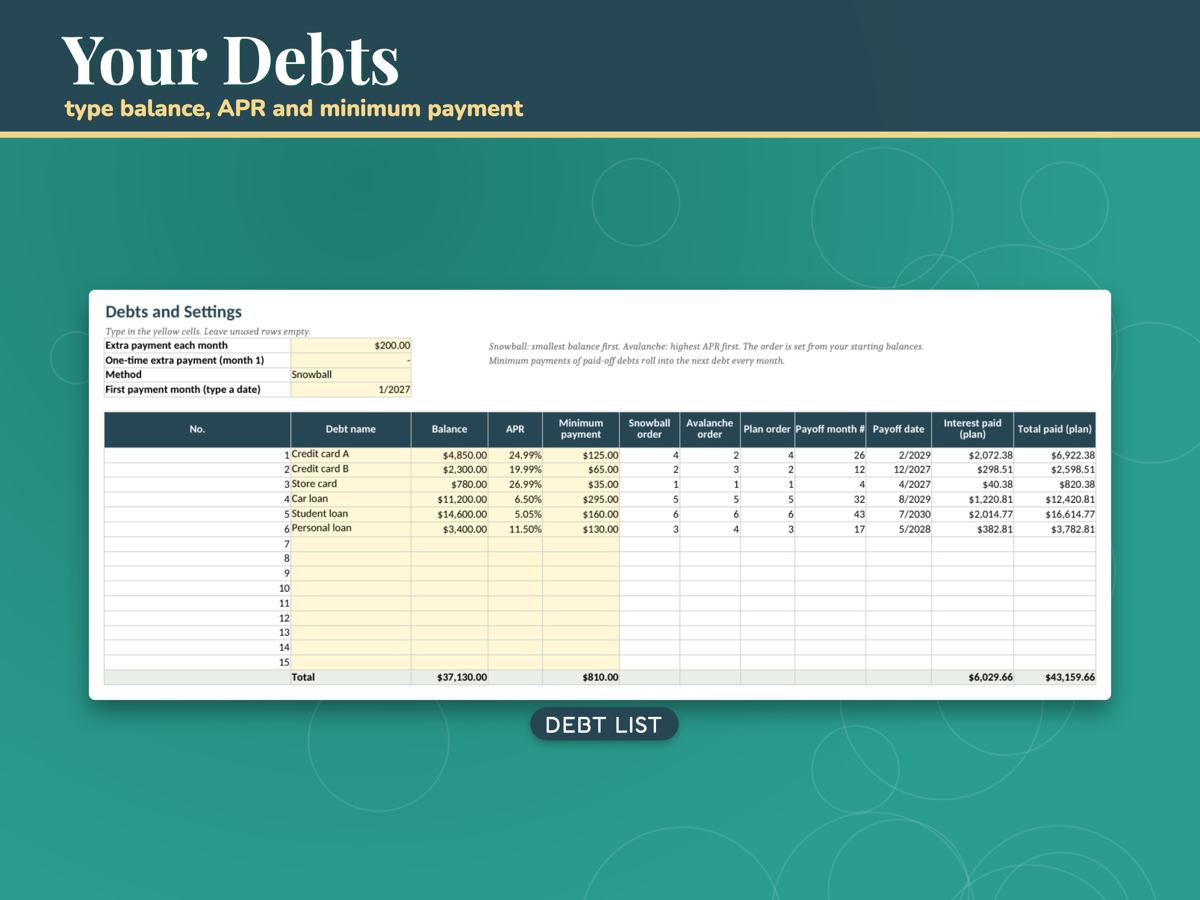Click the Avalanche order column header
Viewport: 1200px width, 900px height.
click(710, 429)
